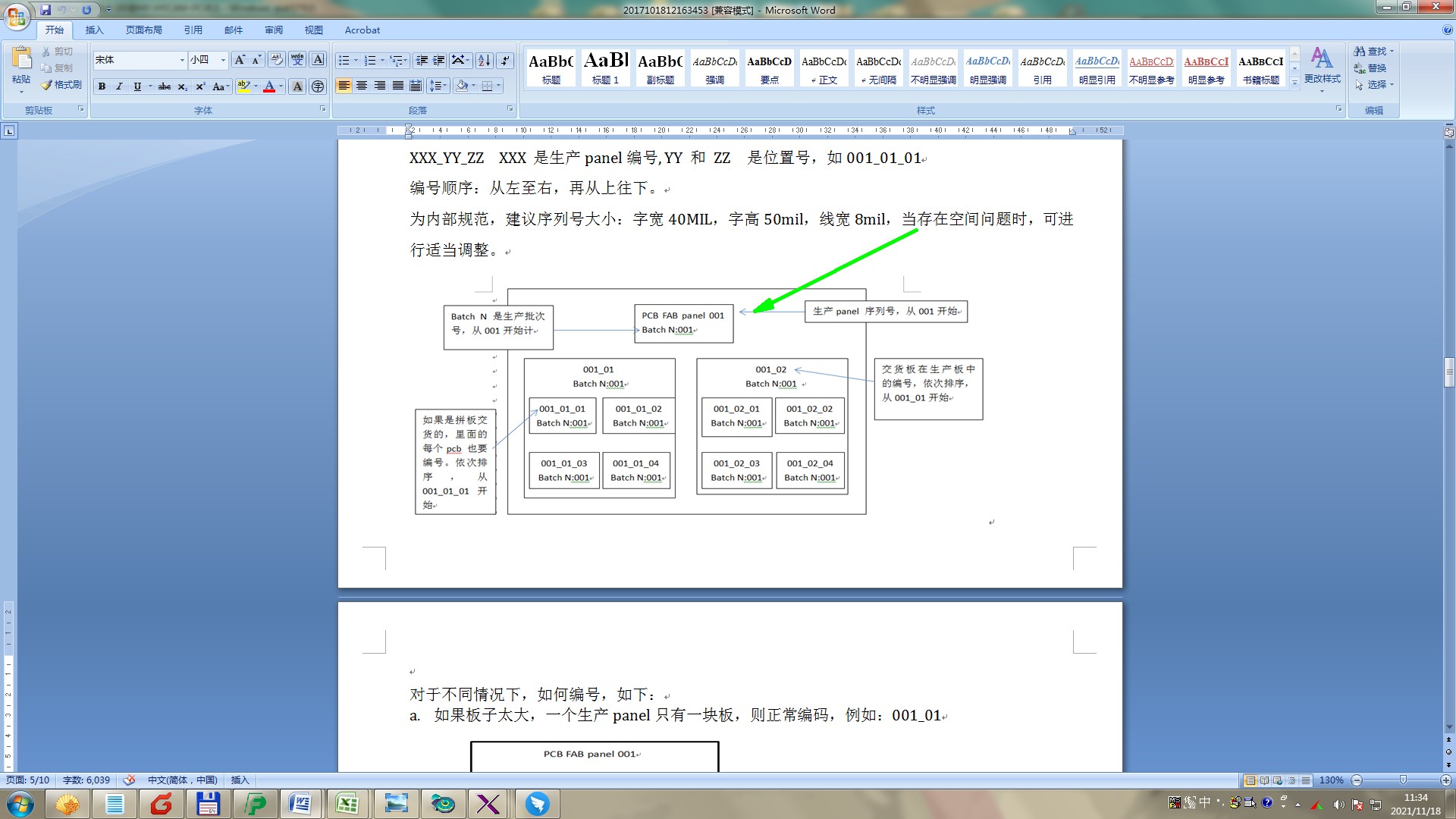Click 替换 in the editing group
This screenshot has height=819, width=1456.
pos(1371,68)
